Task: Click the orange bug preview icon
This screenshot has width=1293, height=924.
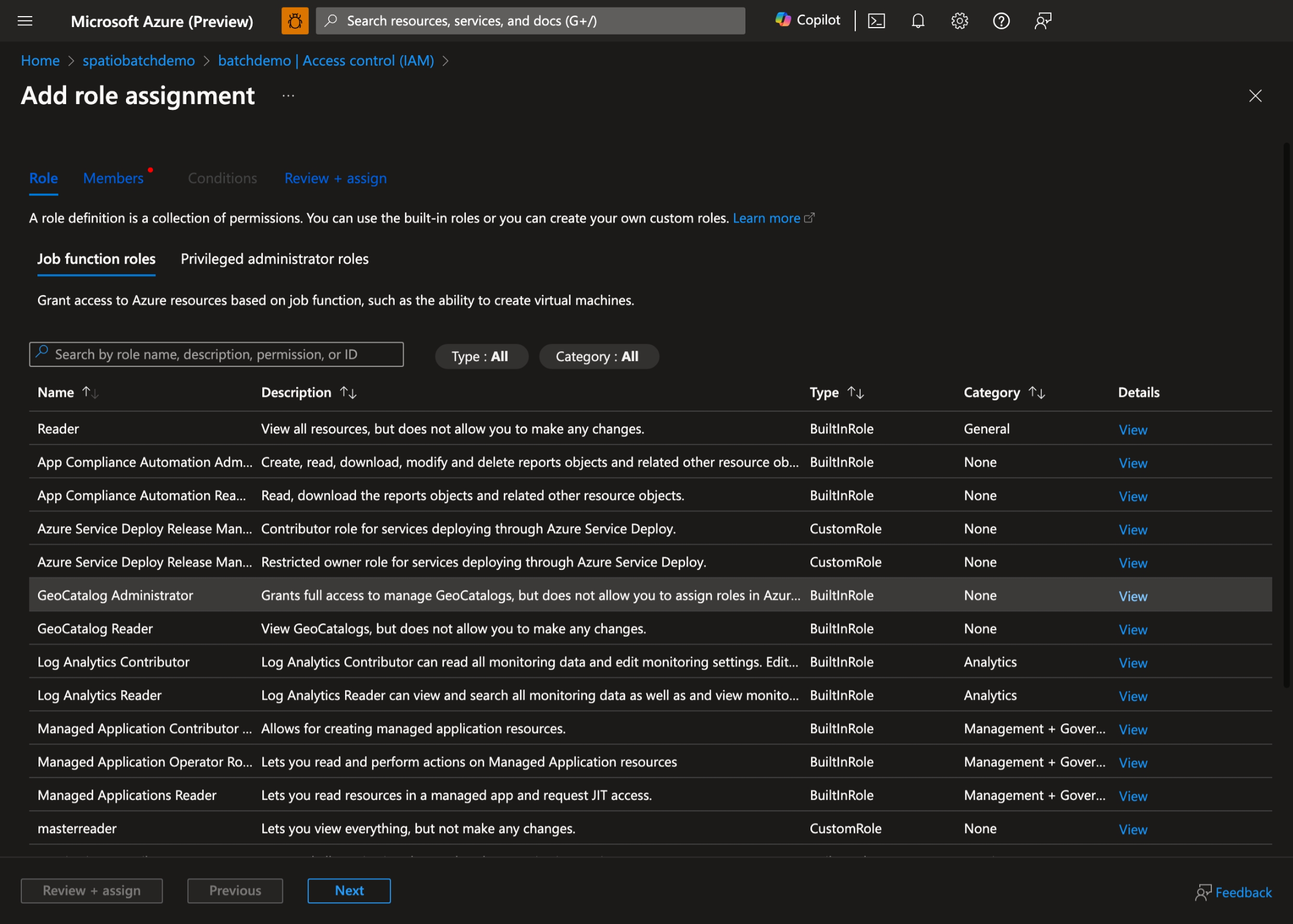Action: (x=294, y=21)
